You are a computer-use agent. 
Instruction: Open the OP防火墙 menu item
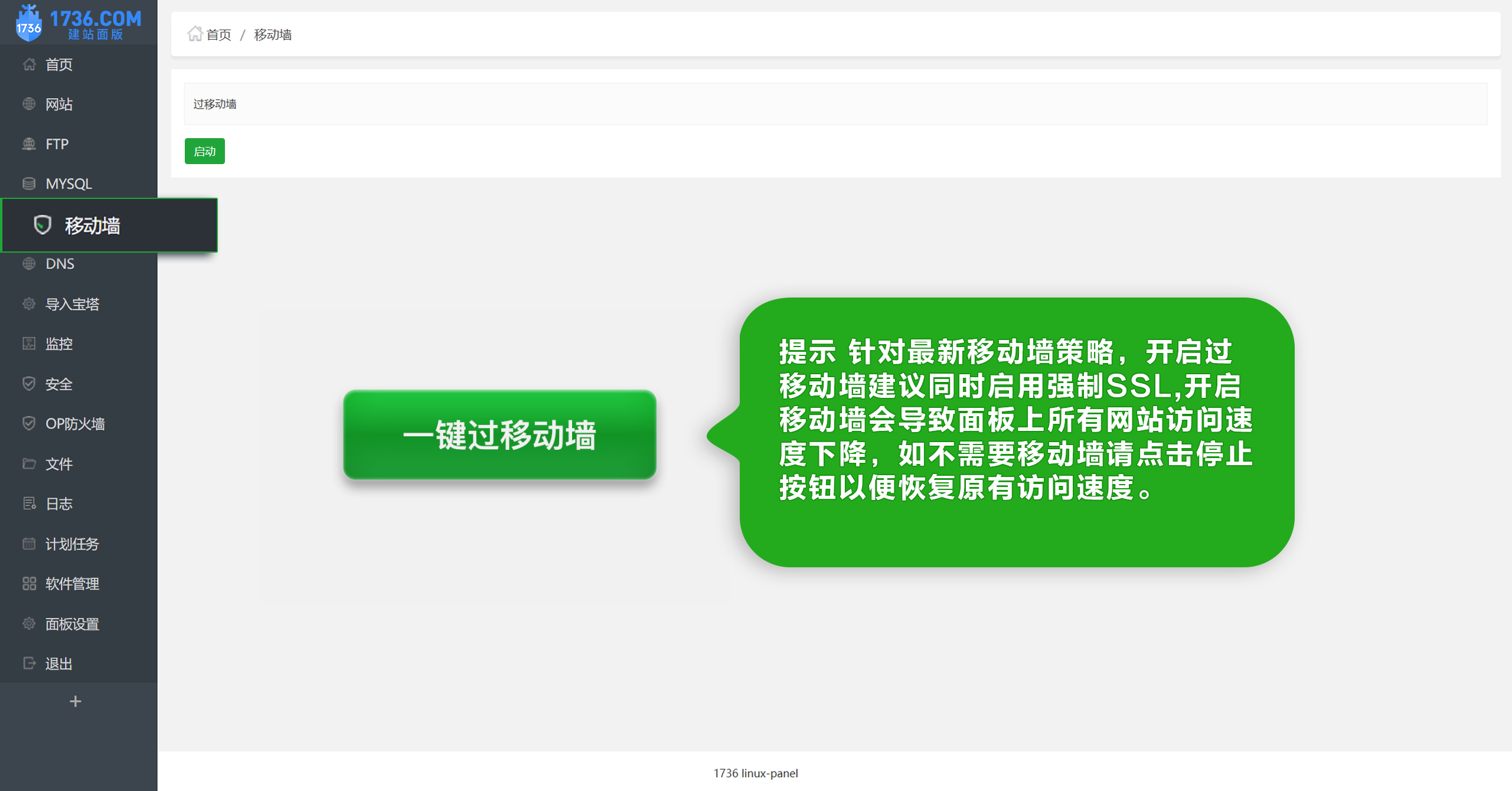pyautogui.click(x=79, y=423)
